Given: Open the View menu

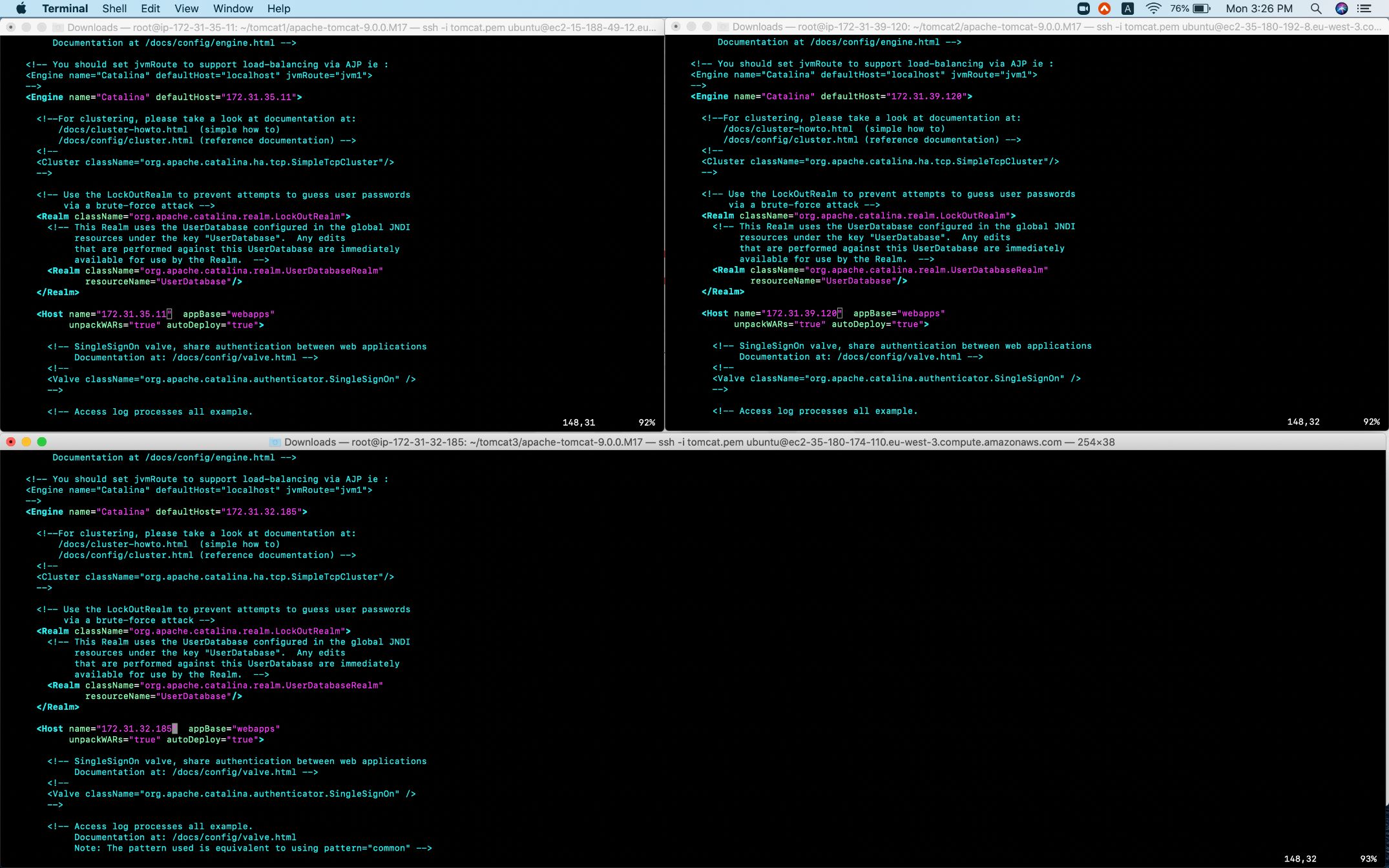Looking at the screenshot, I should [x=186, y=8].
